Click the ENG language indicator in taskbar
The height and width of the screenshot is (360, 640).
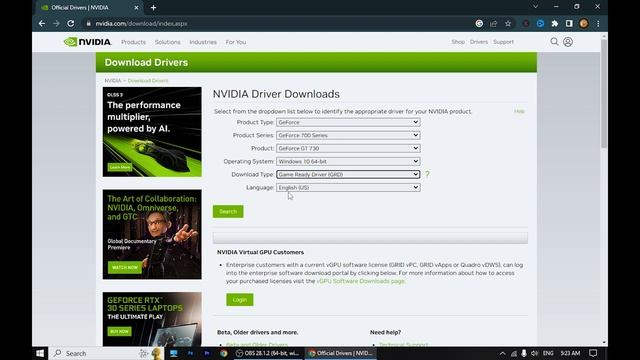(548, 353)
